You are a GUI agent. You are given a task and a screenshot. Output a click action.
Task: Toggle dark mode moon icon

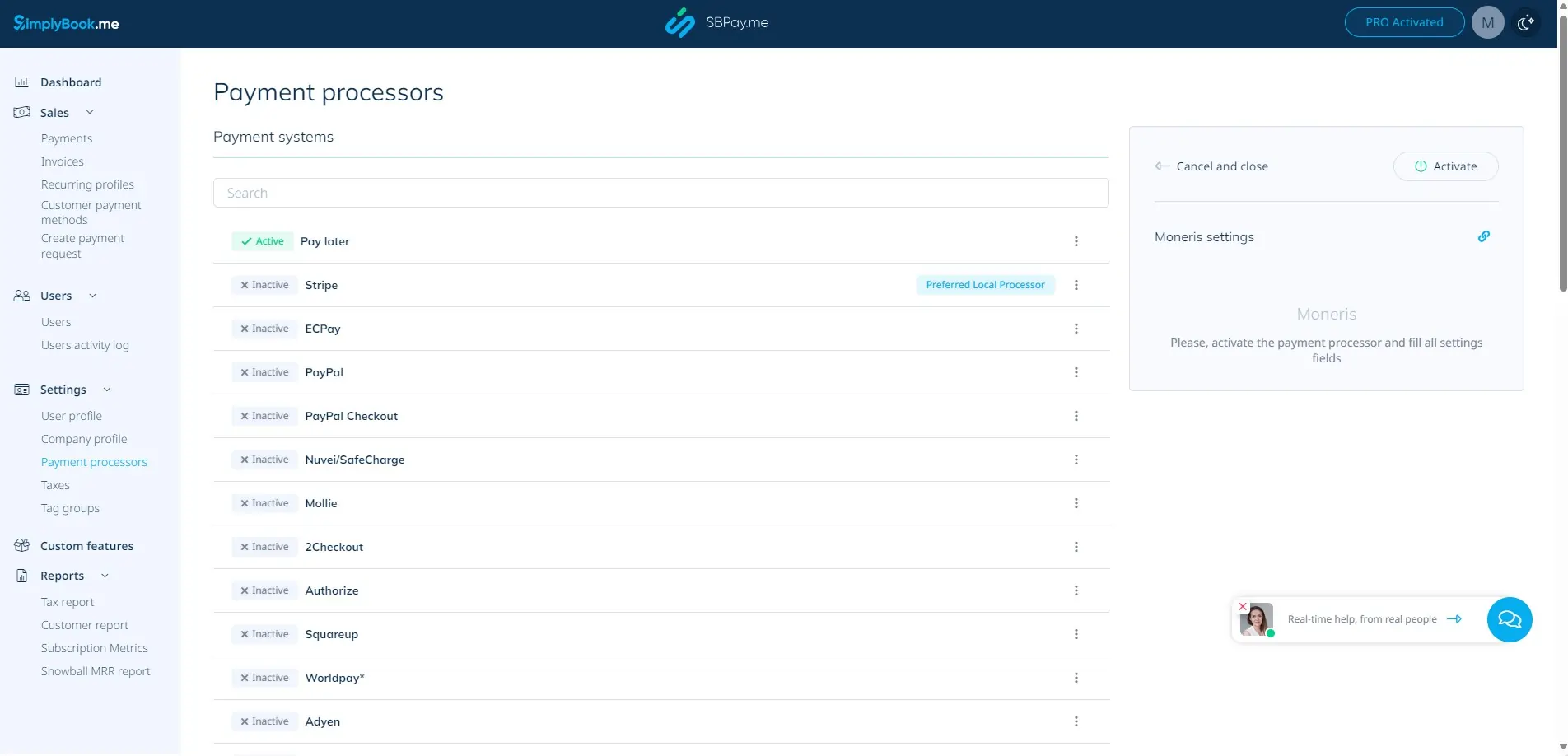pyautogui.click(x=1526, y=23)
